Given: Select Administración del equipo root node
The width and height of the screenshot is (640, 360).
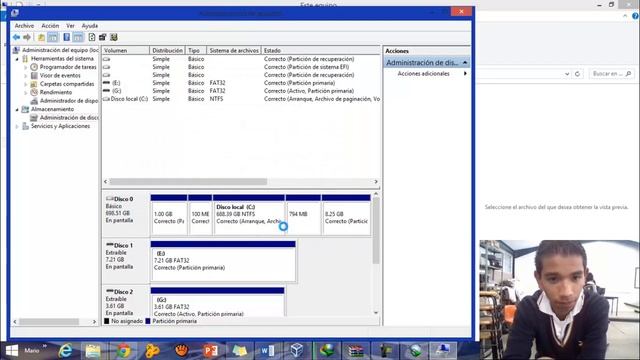Looking at the screenshot, I should 60,50.
